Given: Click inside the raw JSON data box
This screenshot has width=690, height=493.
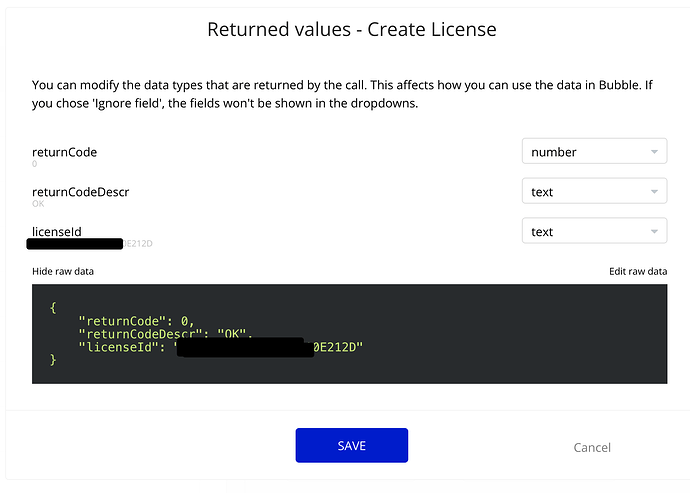Looking at the screenshot, I should [x=349, y=334].
